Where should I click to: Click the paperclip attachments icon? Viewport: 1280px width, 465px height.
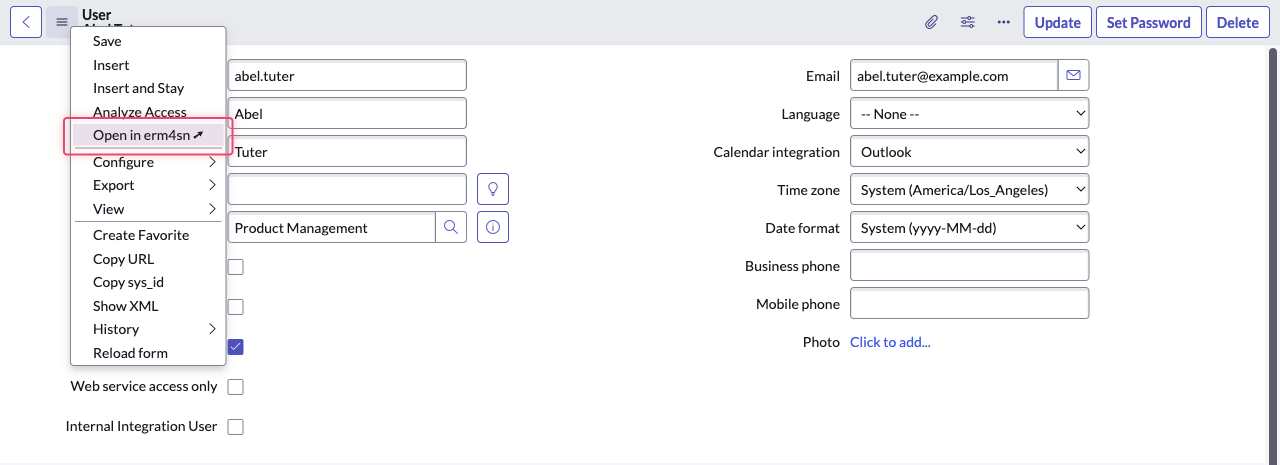(x=931, y=22)
